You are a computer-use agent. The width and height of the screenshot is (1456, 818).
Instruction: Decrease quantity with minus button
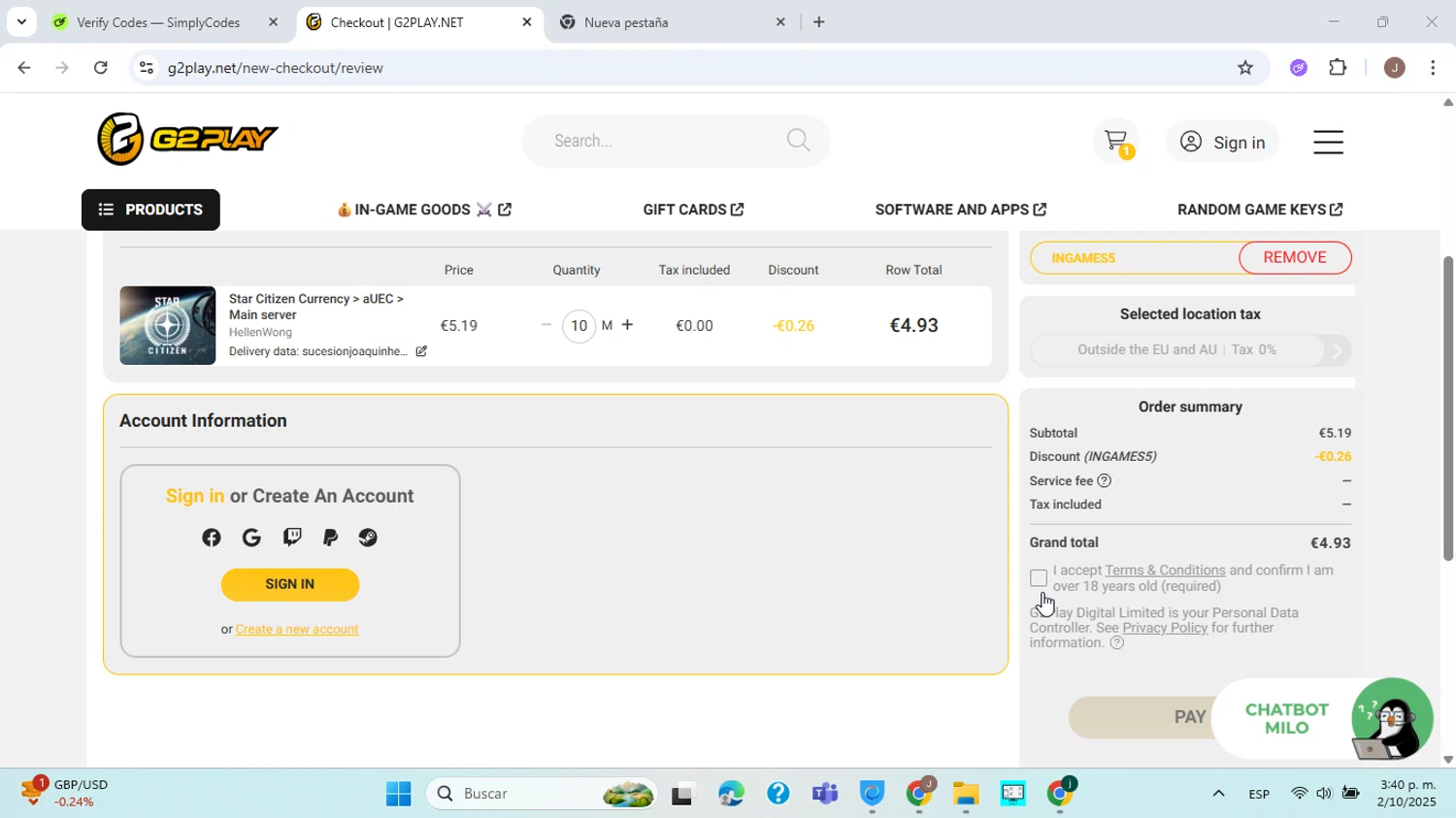pos(546,325)
